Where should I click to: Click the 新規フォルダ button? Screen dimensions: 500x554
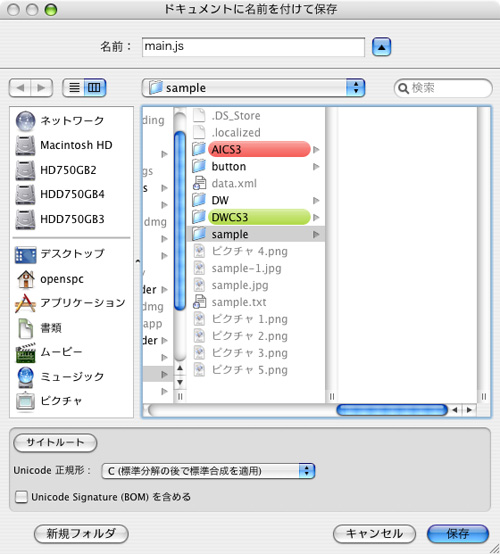coord(81,534)
